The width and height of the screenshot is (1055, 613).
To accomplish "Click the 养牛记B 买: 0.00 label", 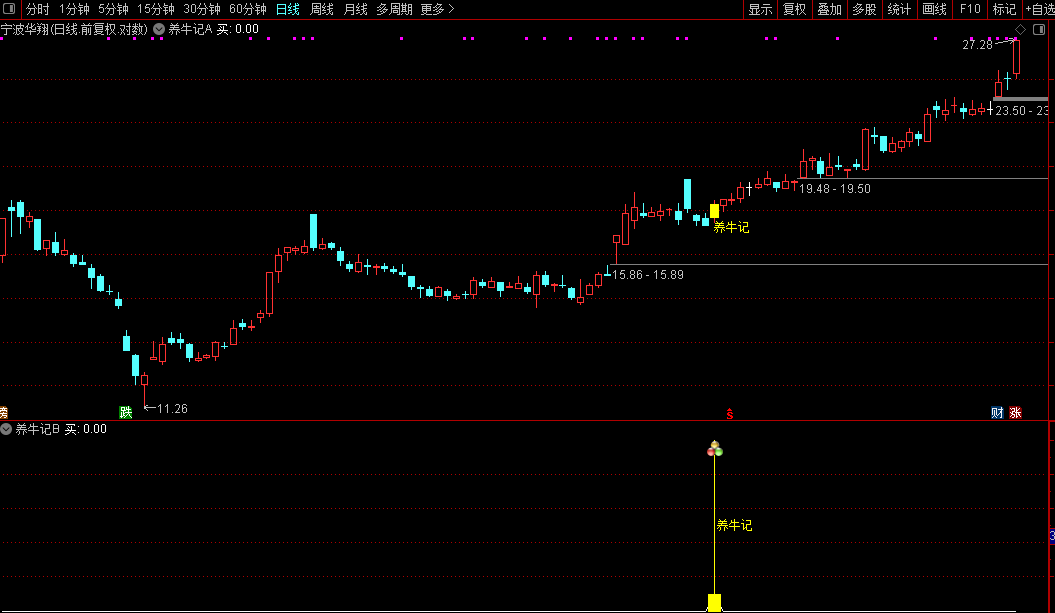I will 61,429.
